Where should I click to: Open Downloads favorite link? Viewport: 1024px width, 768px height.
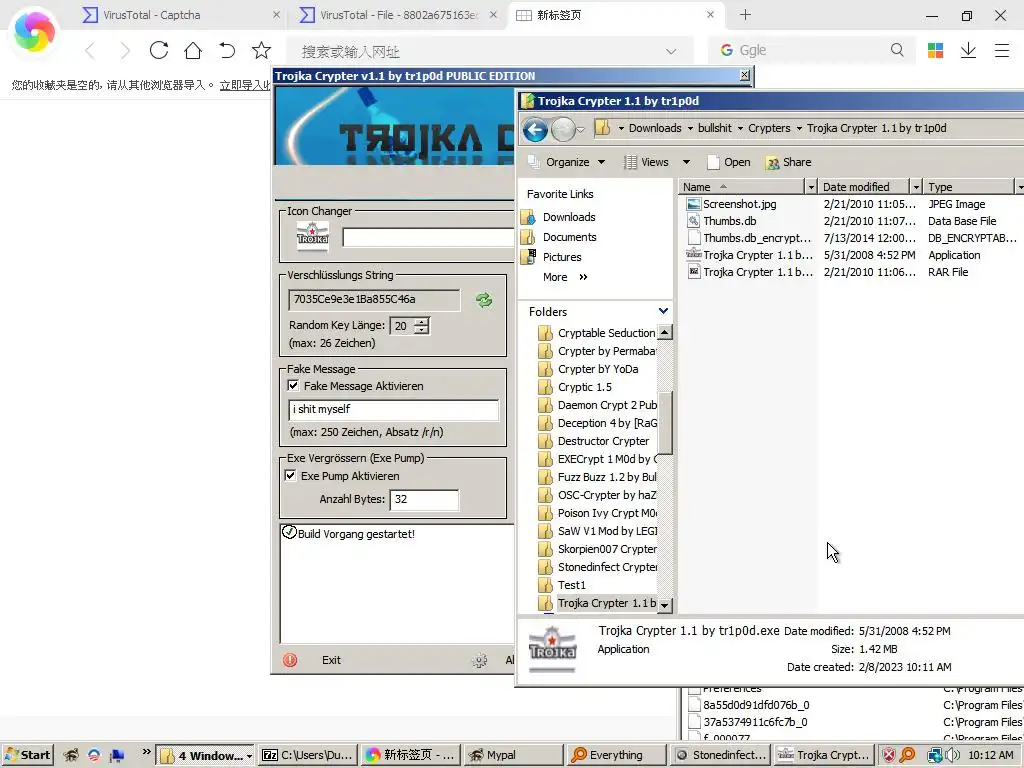(569, 217)
